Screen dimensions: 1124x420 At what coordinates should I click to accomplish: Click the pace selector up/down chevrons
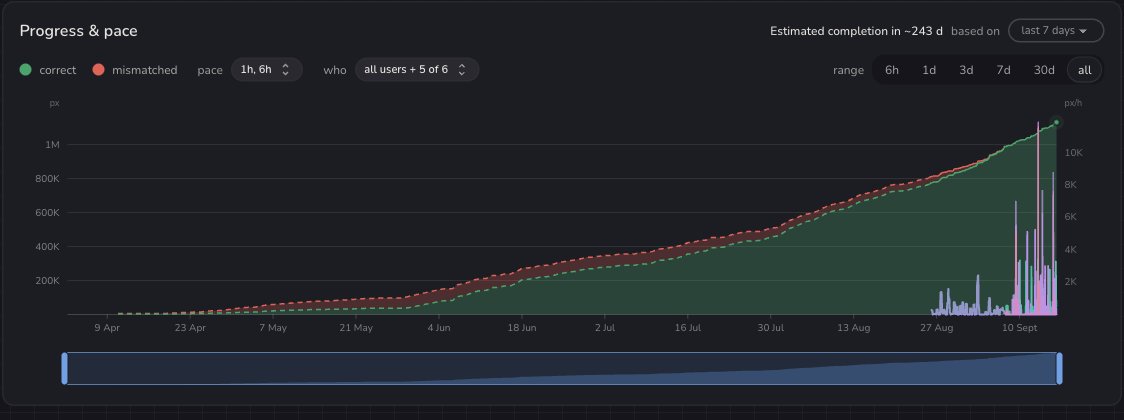285,70
